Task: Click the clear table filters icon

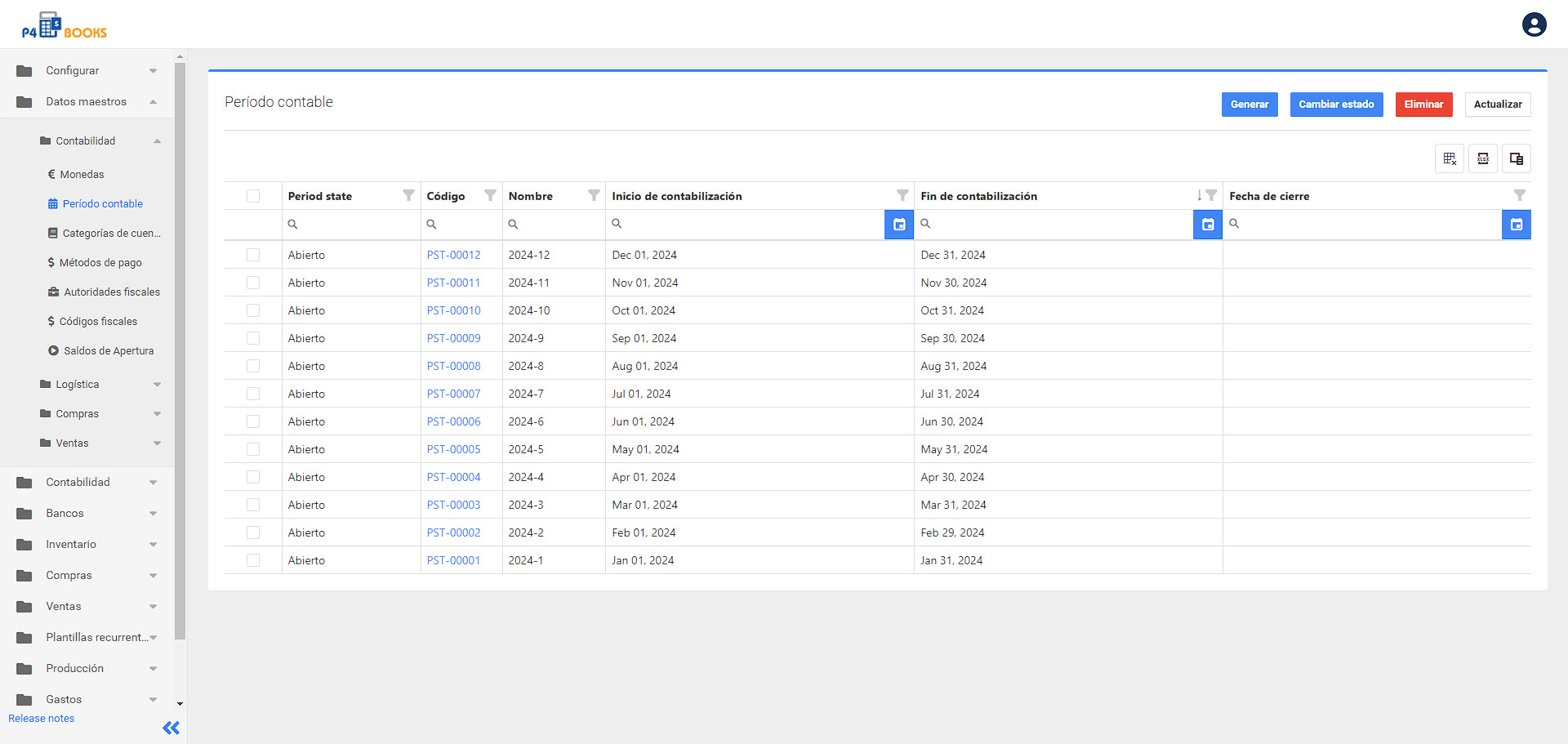Action: (x=1449, y=158)
